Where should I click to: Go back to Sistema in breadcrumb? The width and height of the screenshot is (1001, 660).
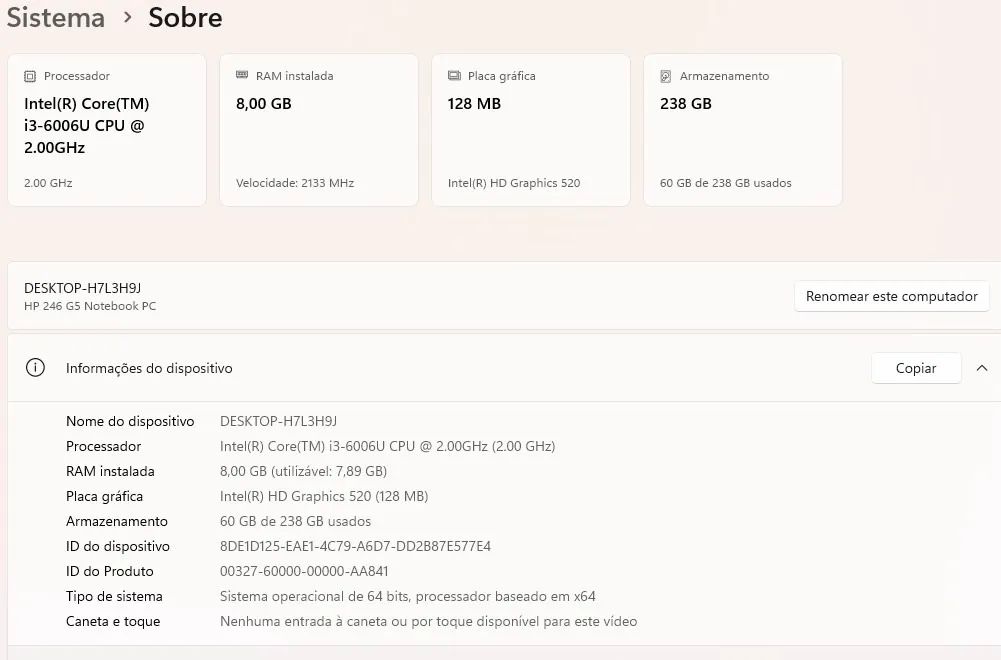56,18
